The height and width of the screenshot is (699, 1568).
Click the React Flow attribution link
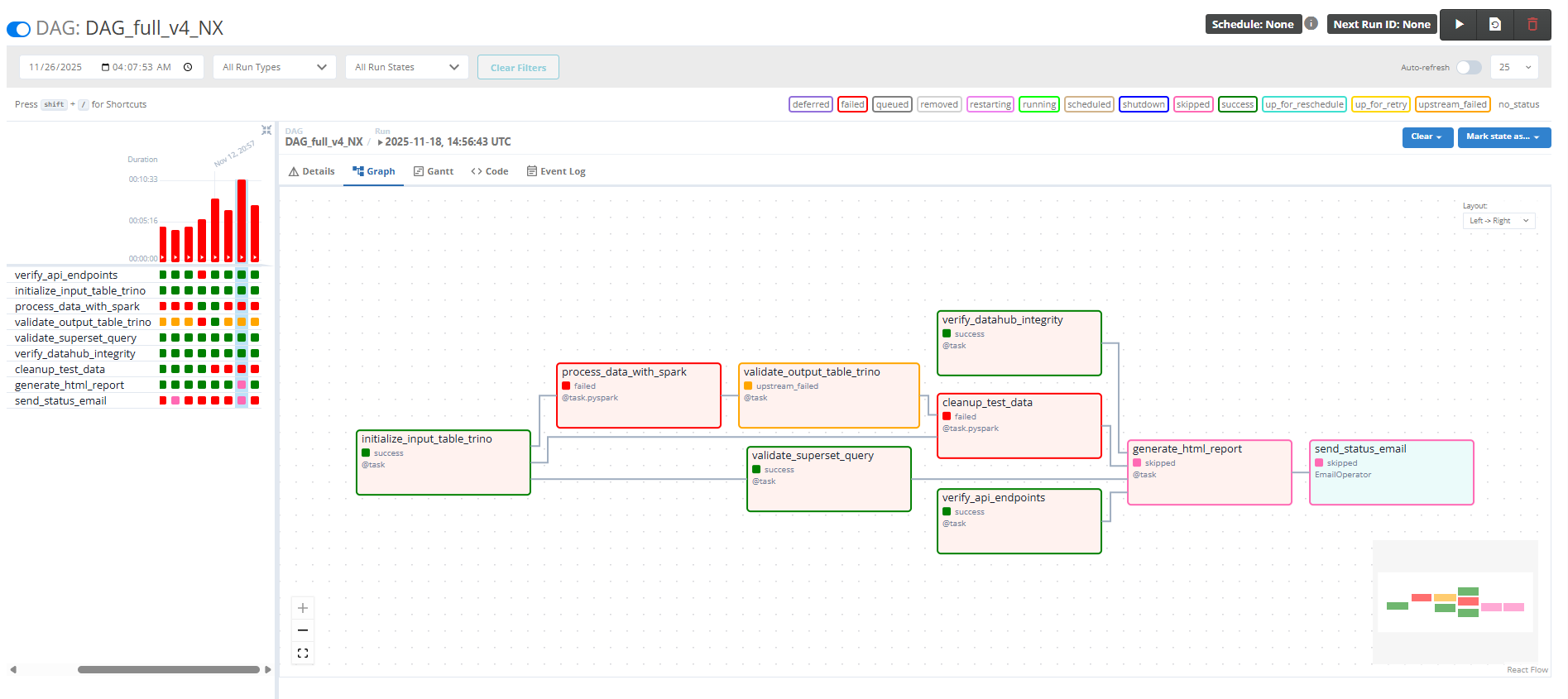[1527, 670]
